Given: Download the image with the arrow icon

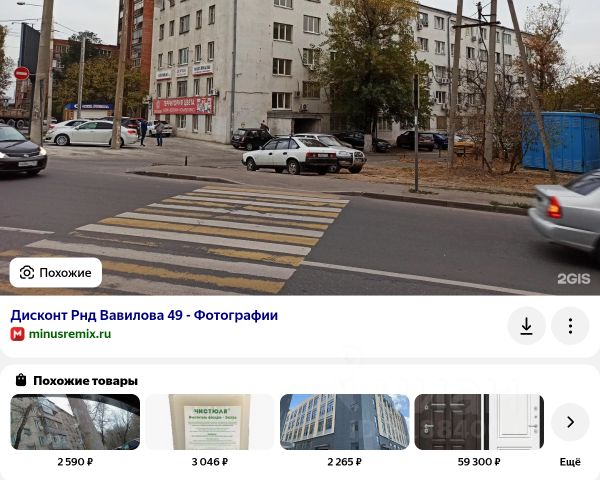Looking at the screenshot, I should [527, 326].
